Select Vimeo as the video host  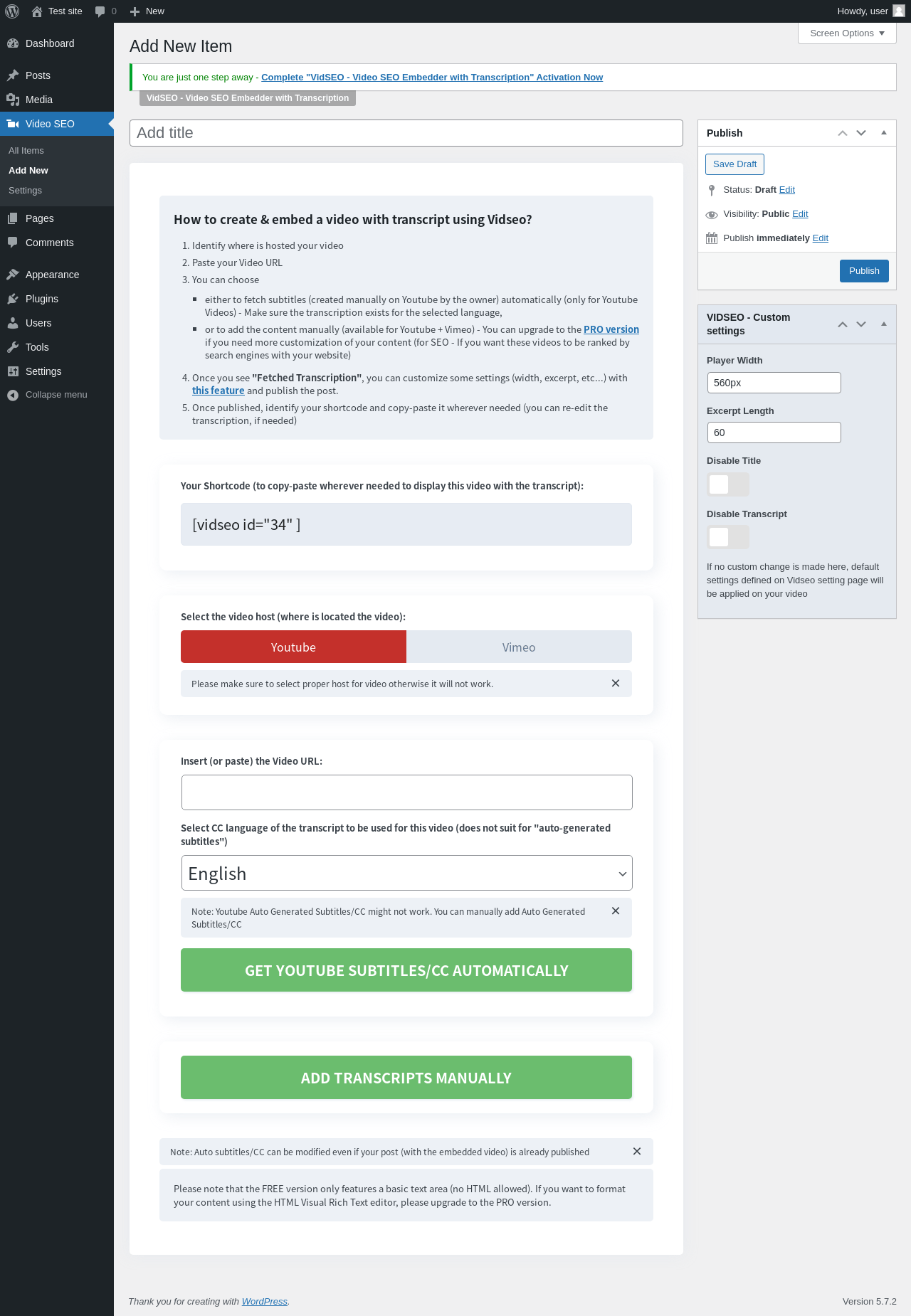tap(519, 647)
